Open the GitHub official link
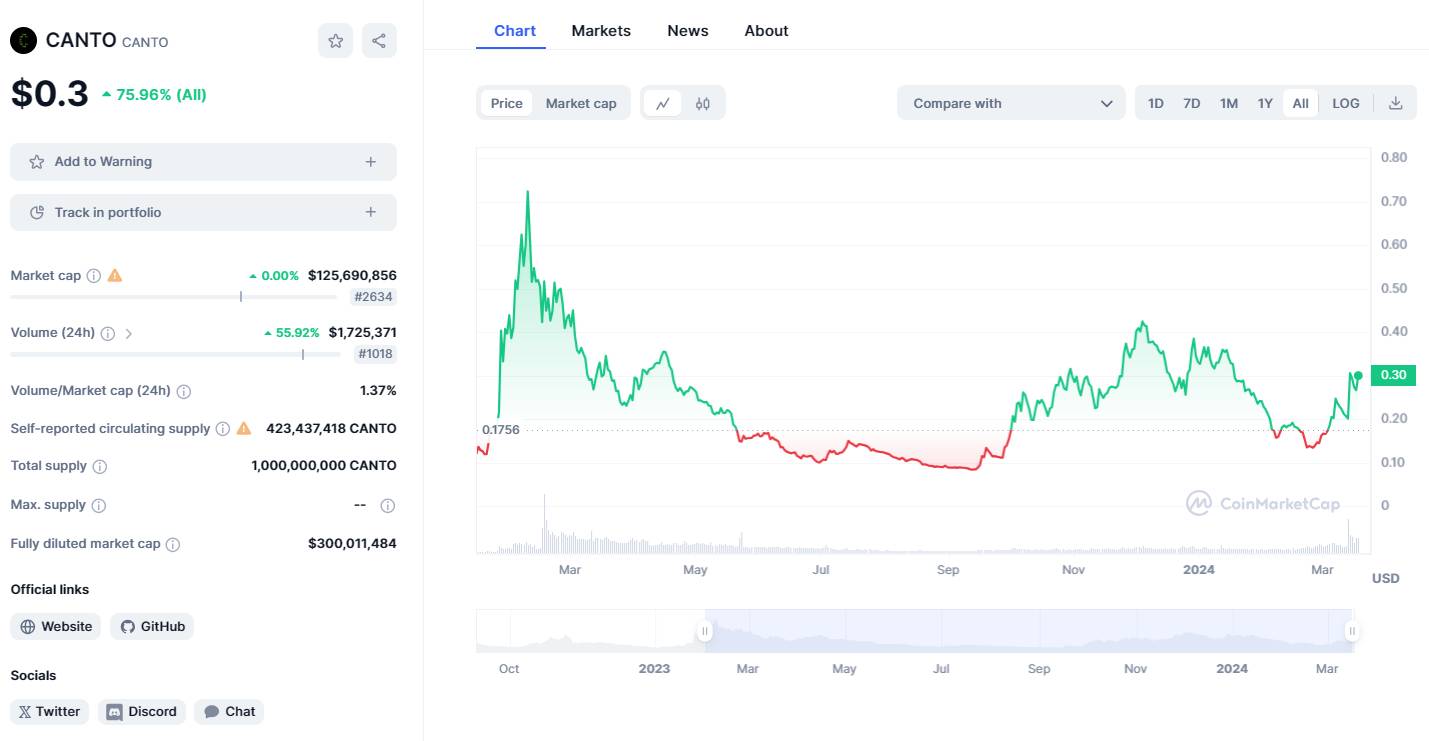The width and height of the screenshot is (1429, 741). (152, 626)
